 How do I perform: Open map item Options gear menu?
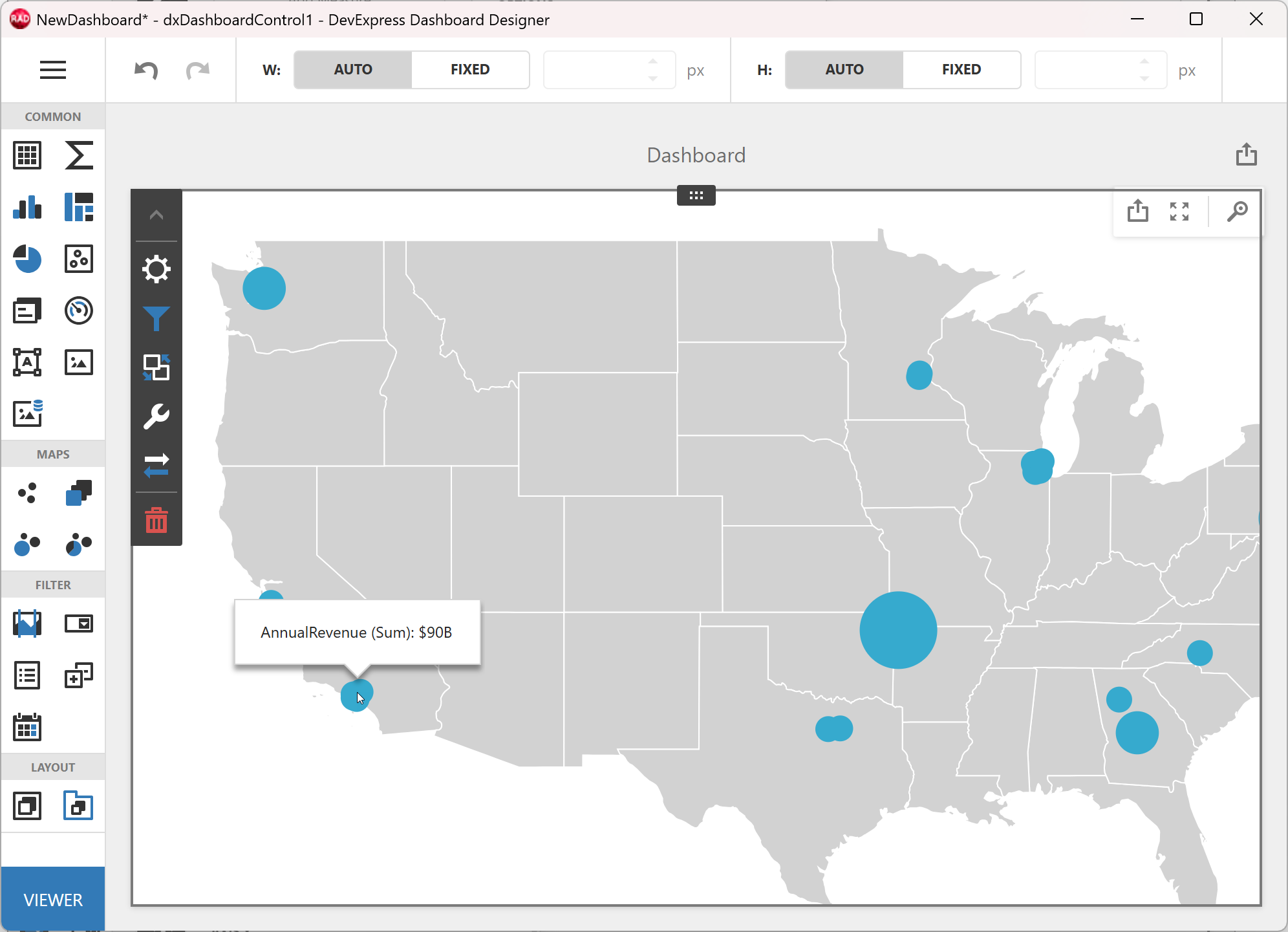coord(156,269)
